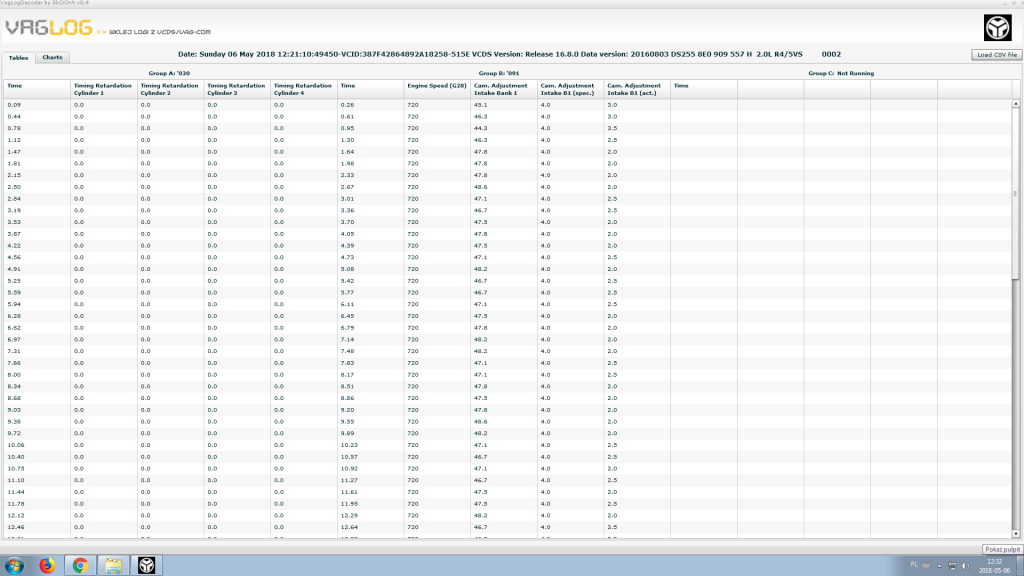1024x576 pixels.
Task: Click the vertical scrollbar thumb
Action: pos(1016,193)
